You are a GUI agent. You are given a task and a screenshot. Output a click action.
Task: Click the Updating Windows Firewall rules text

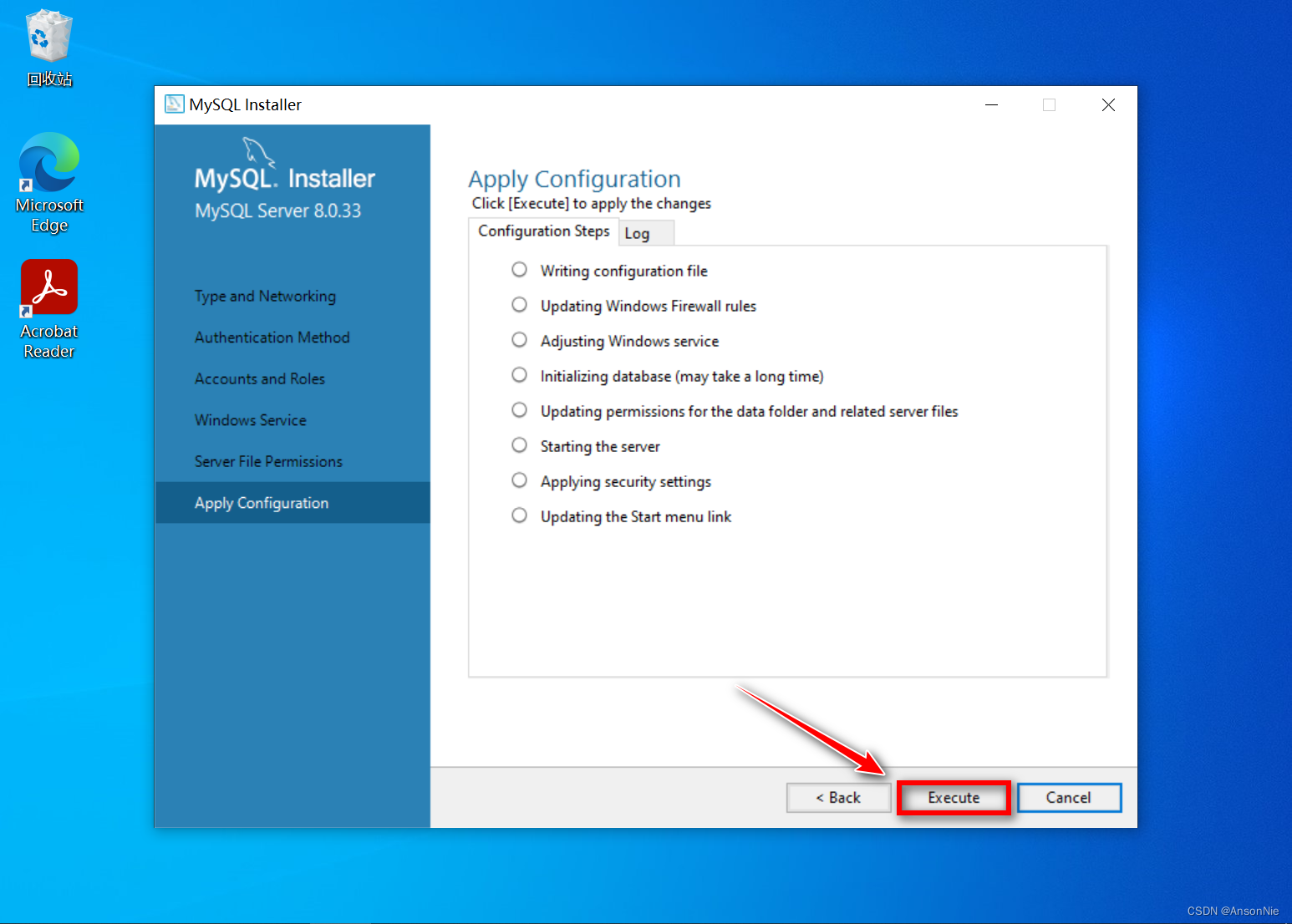point(648,307)
